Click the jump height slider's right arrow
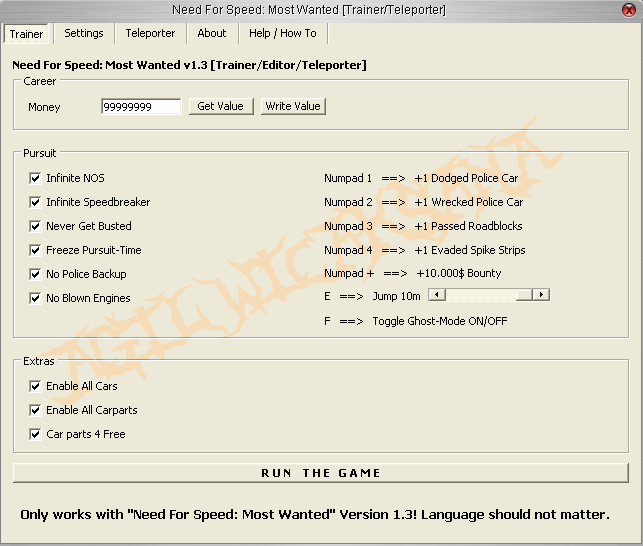Screen dimensions: 643x546 [x=541, y=295]
